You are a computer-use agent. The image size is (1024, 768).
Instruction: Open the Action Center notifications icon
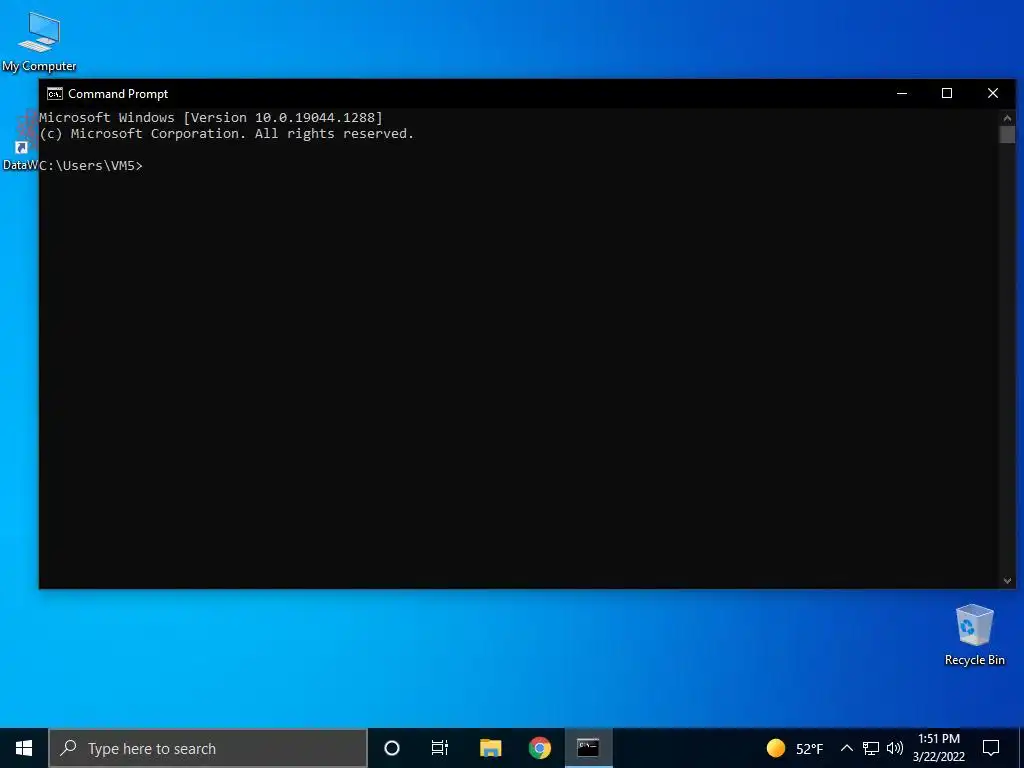(x=991, y=748)
